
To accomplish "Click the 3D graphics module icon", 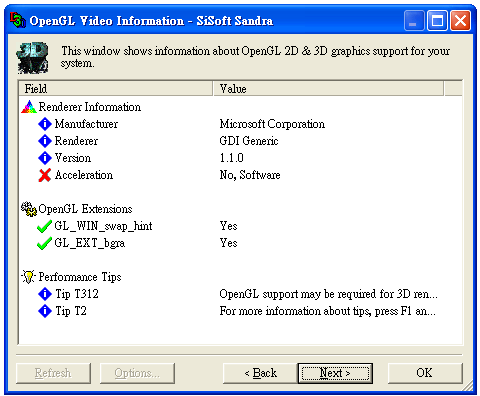I will click(33, 58).
